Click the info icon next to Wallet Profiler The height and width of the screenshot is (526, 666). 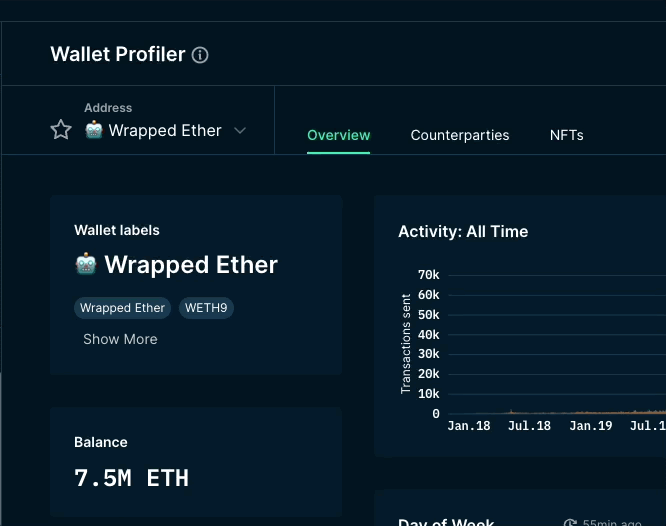(x=200, y=55)
